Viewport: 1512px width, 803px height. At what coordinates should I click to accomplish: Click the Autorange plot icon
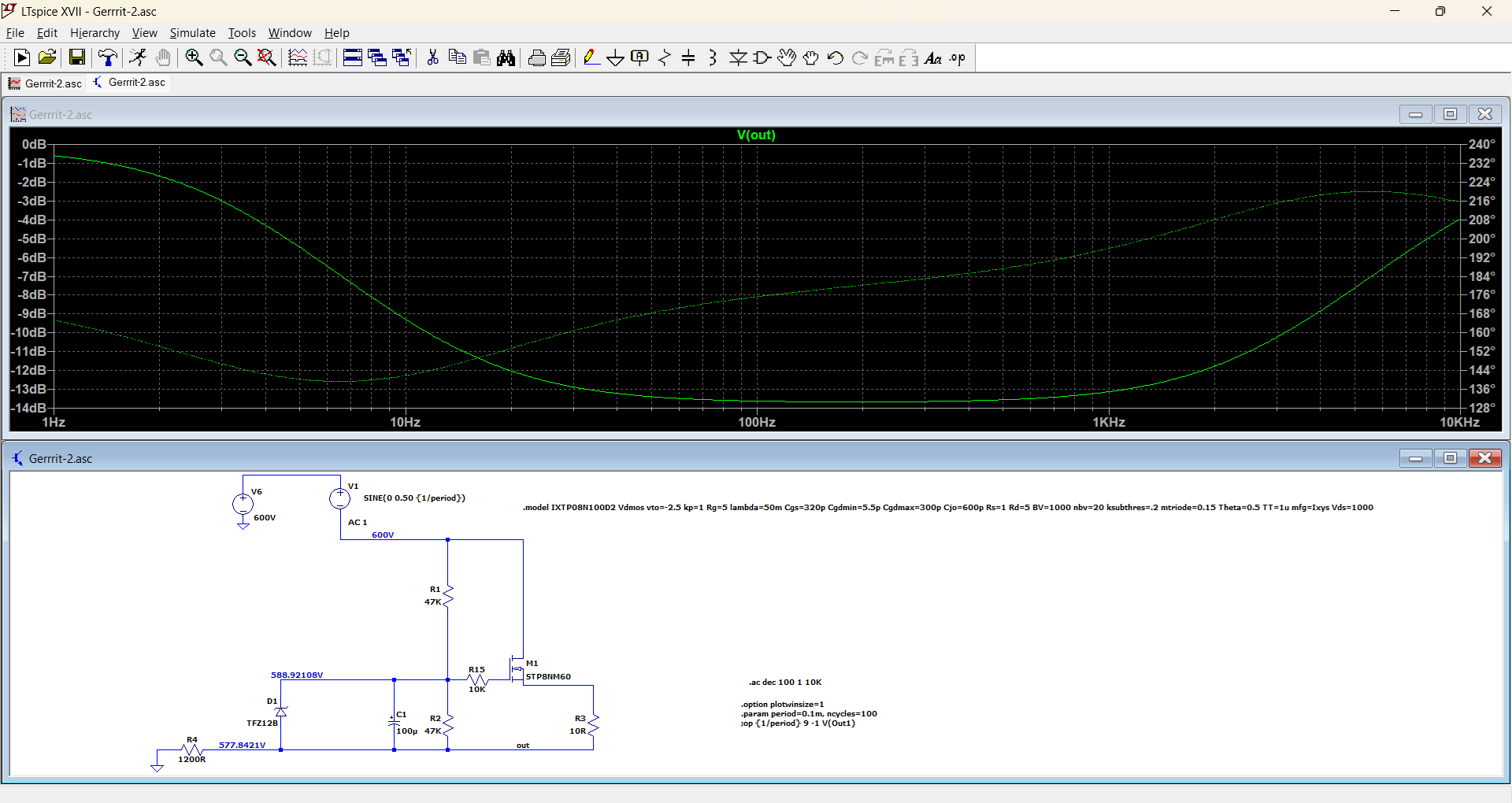298,57
